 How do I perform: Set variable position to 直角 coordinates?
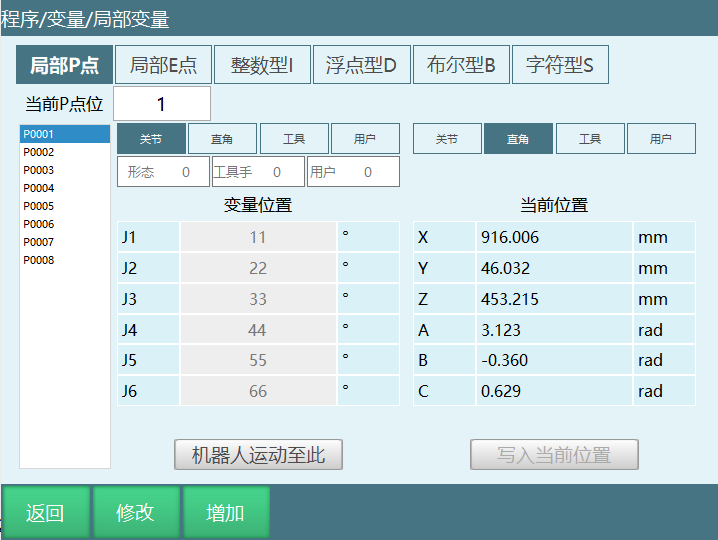223,139
